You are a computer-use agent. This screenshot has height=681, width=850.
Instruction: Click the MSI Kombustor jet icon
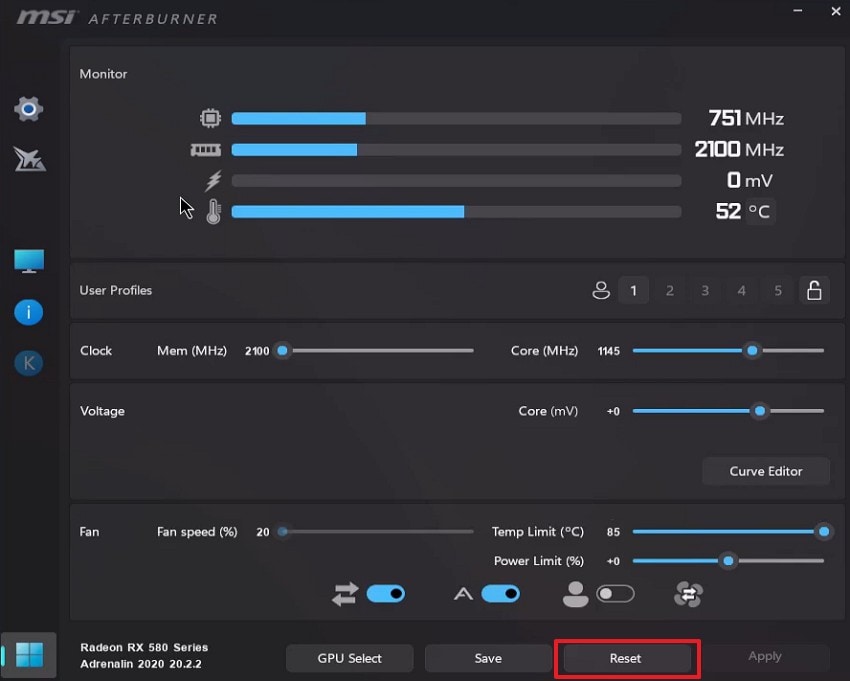pos(29,159)
